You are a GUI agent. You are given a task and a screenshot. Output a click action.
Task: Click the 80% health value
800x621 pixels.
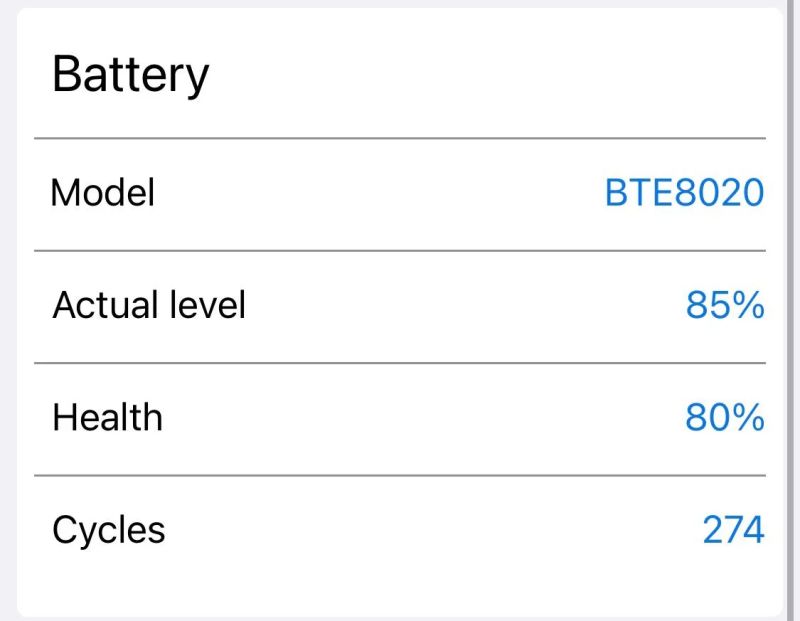[x=725, y=417]
